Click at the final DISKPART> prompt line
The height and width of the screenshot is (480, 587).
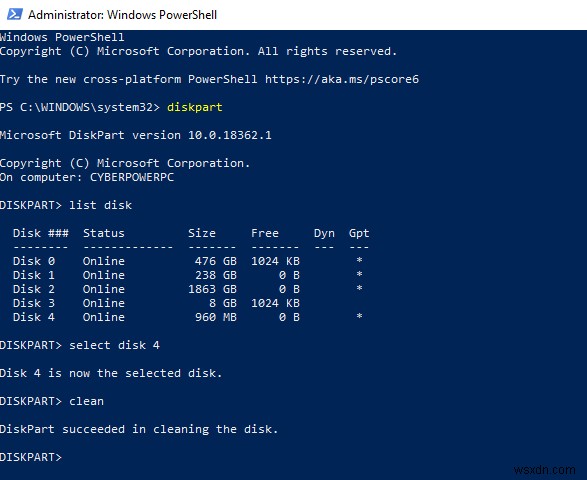[x=31, y=457]
